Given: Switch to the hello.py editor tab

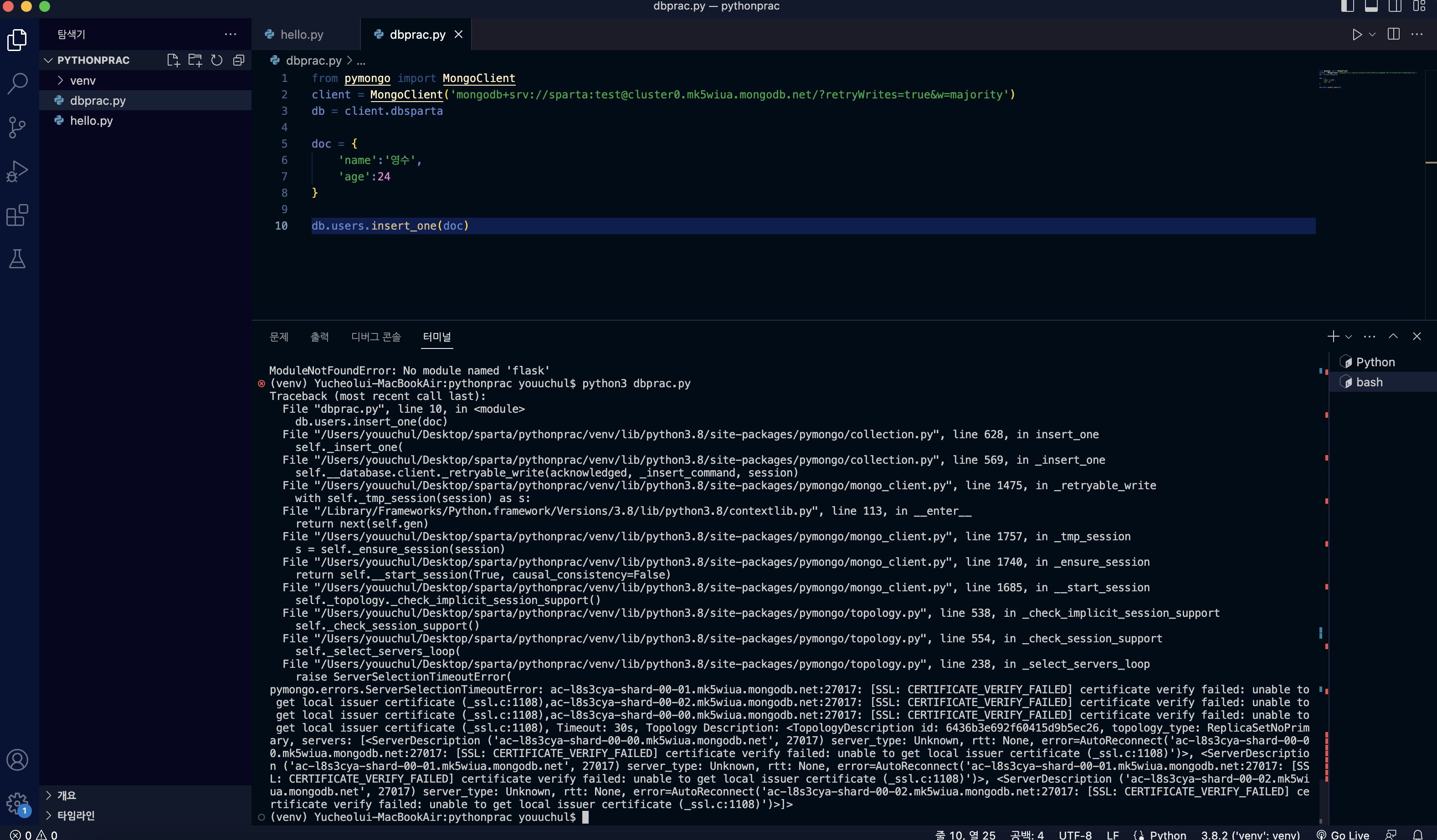Looking at the screenshot, I should tap(301, 34).
